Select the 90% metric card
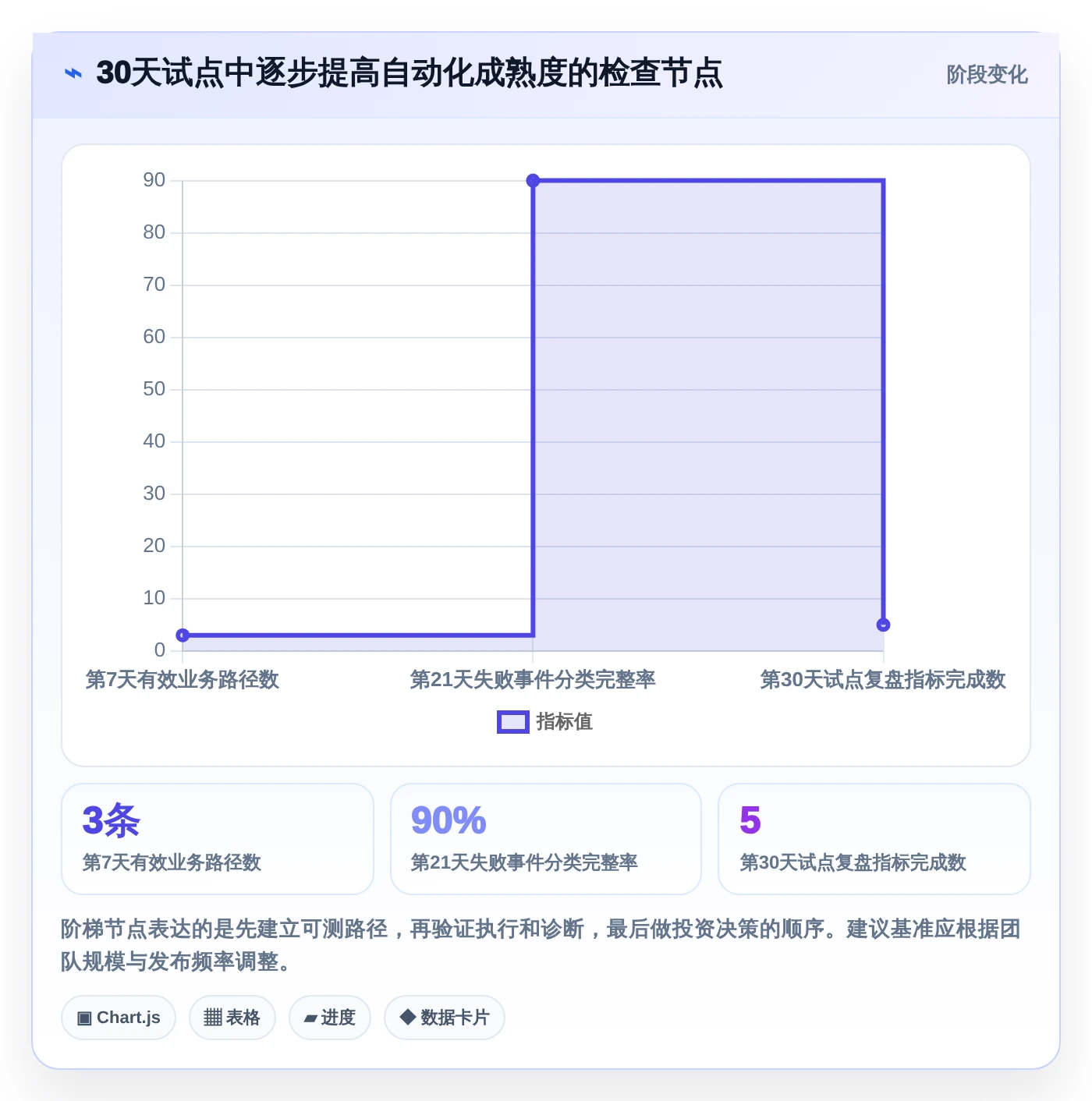 546,839
